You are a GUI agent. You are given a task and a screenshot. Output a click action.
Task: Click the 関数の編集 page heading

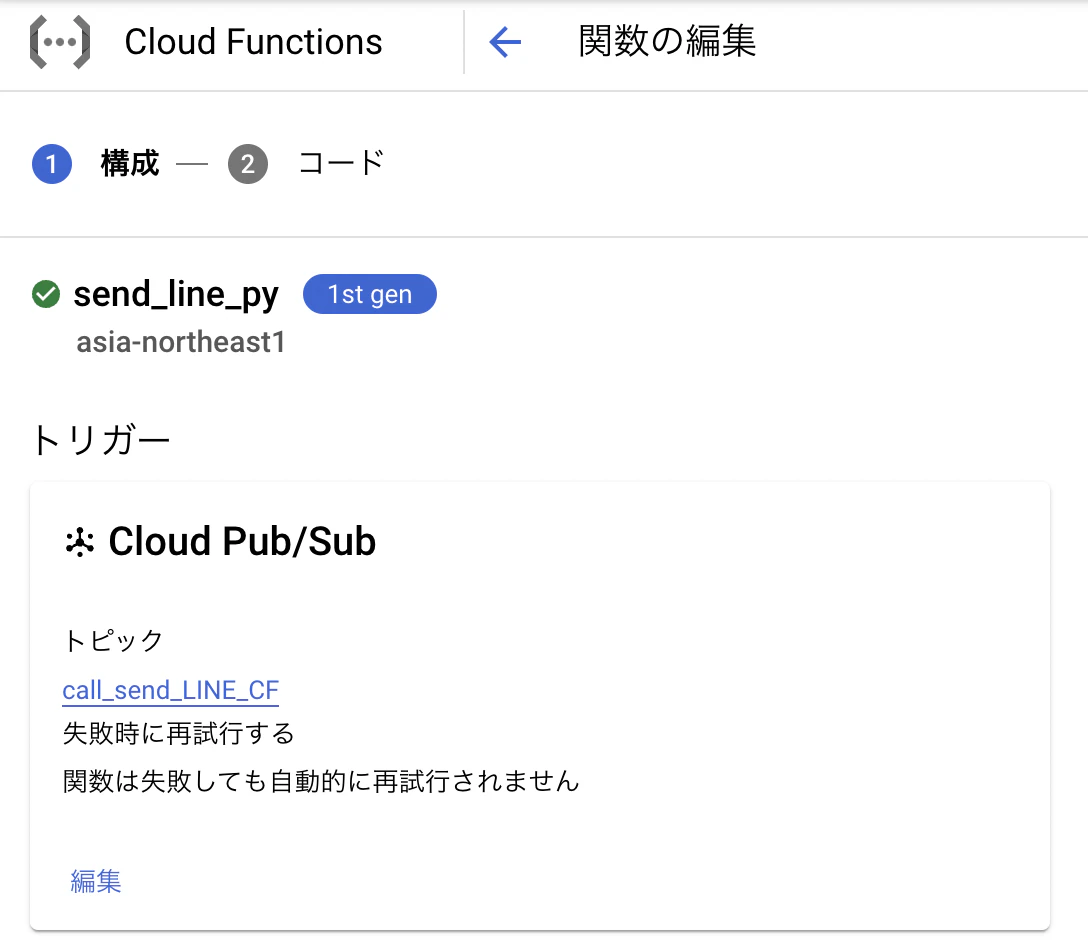click(667, 41)
